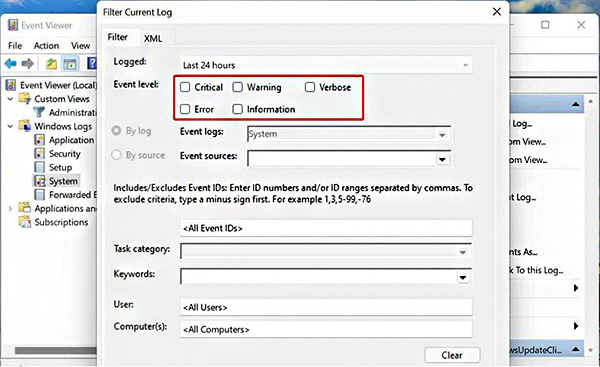Click the Back arrow toolbar icon
This screenshot has height=367, width=600.
point(10,64)
